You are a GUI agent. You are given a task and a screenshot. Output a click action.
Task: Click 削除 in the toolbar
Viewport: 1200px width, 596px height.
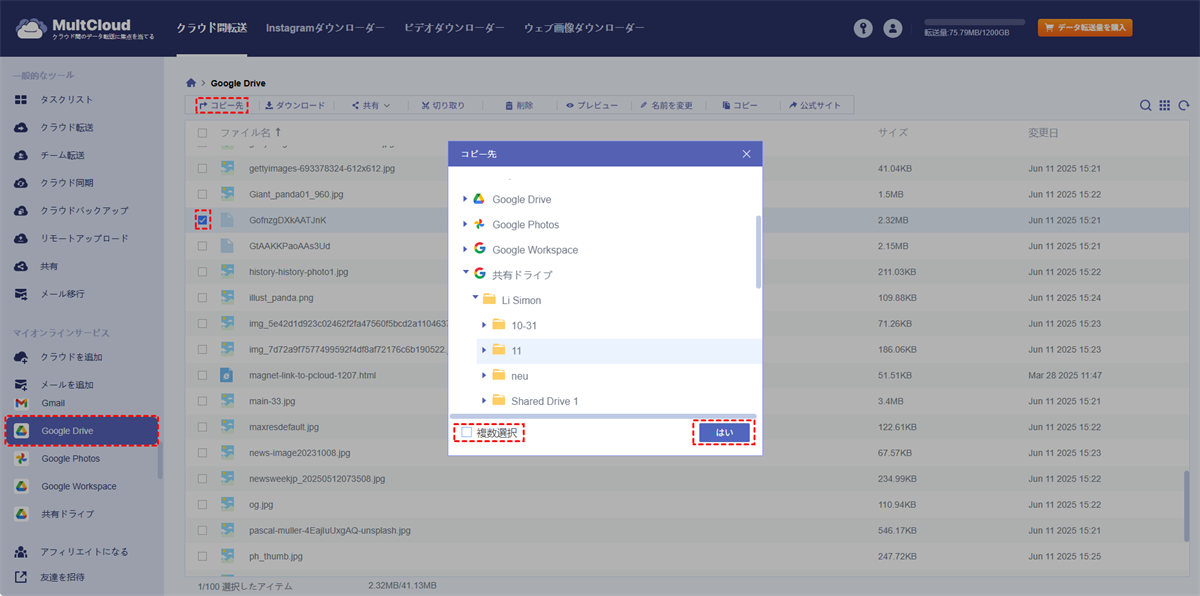point(519,105)
